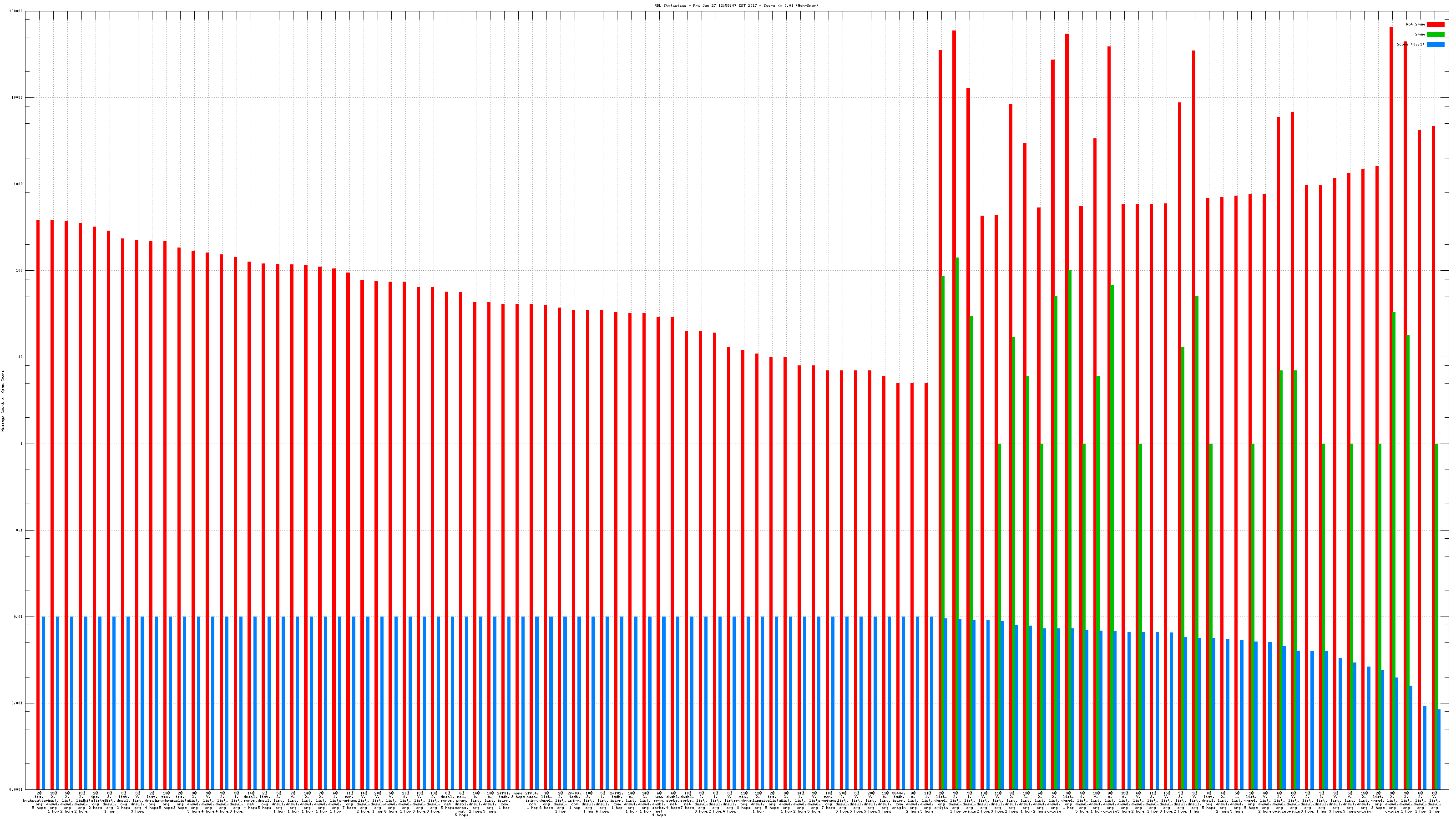
Task: Click the RBL Statistics chart title
Action: [x=736, y=5]
